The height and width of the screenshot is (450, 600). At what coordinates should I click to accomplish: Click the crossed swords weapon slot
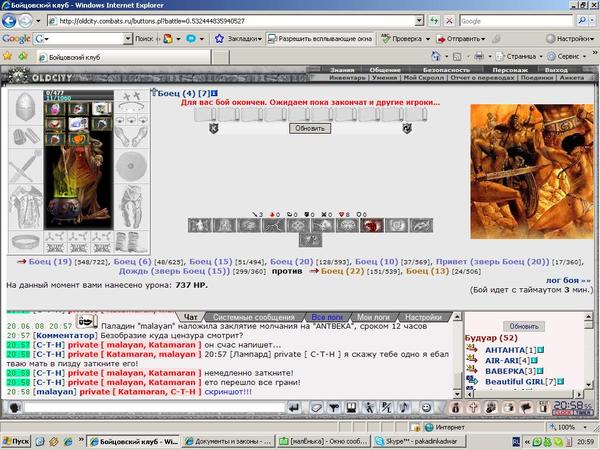(x=25, y=166)
